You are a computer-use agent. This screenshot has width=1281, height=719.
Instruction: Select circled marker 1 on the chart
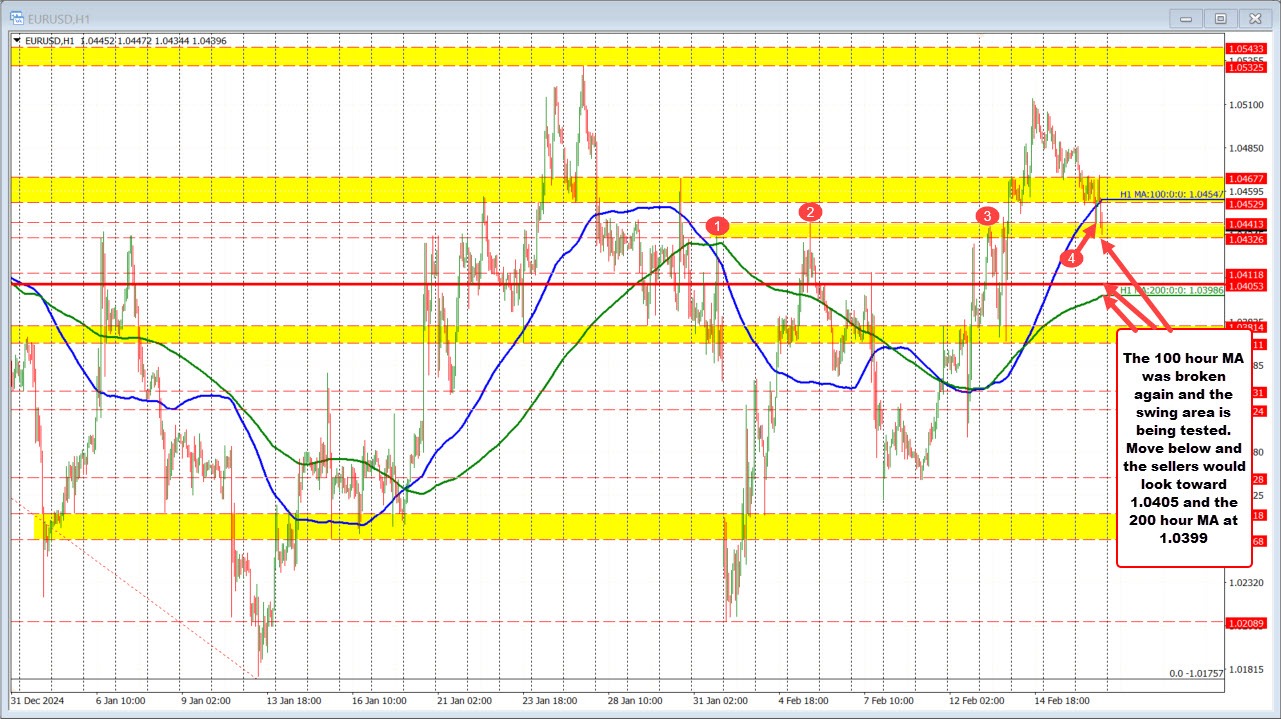[x=718, y=227]
